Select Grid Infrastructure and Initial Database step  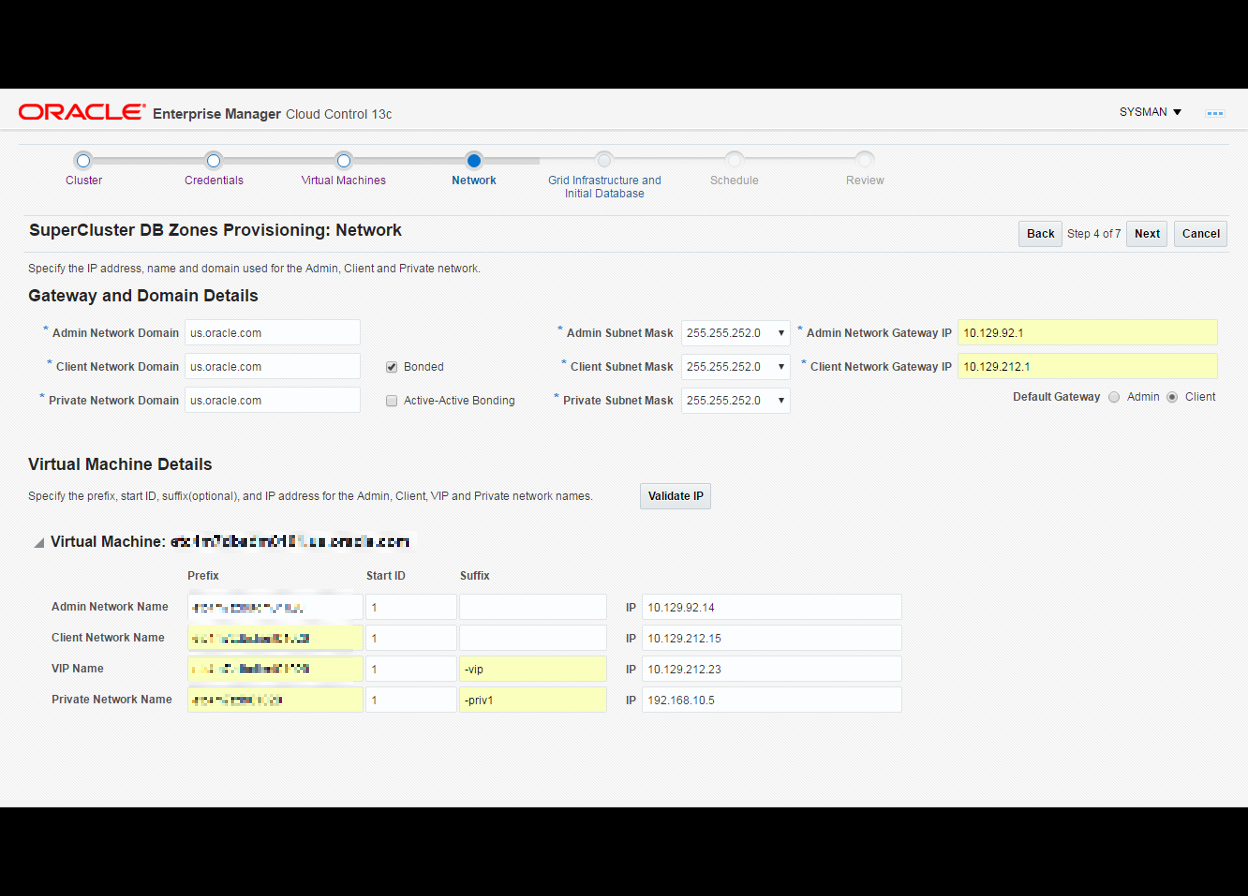[604, 187]
